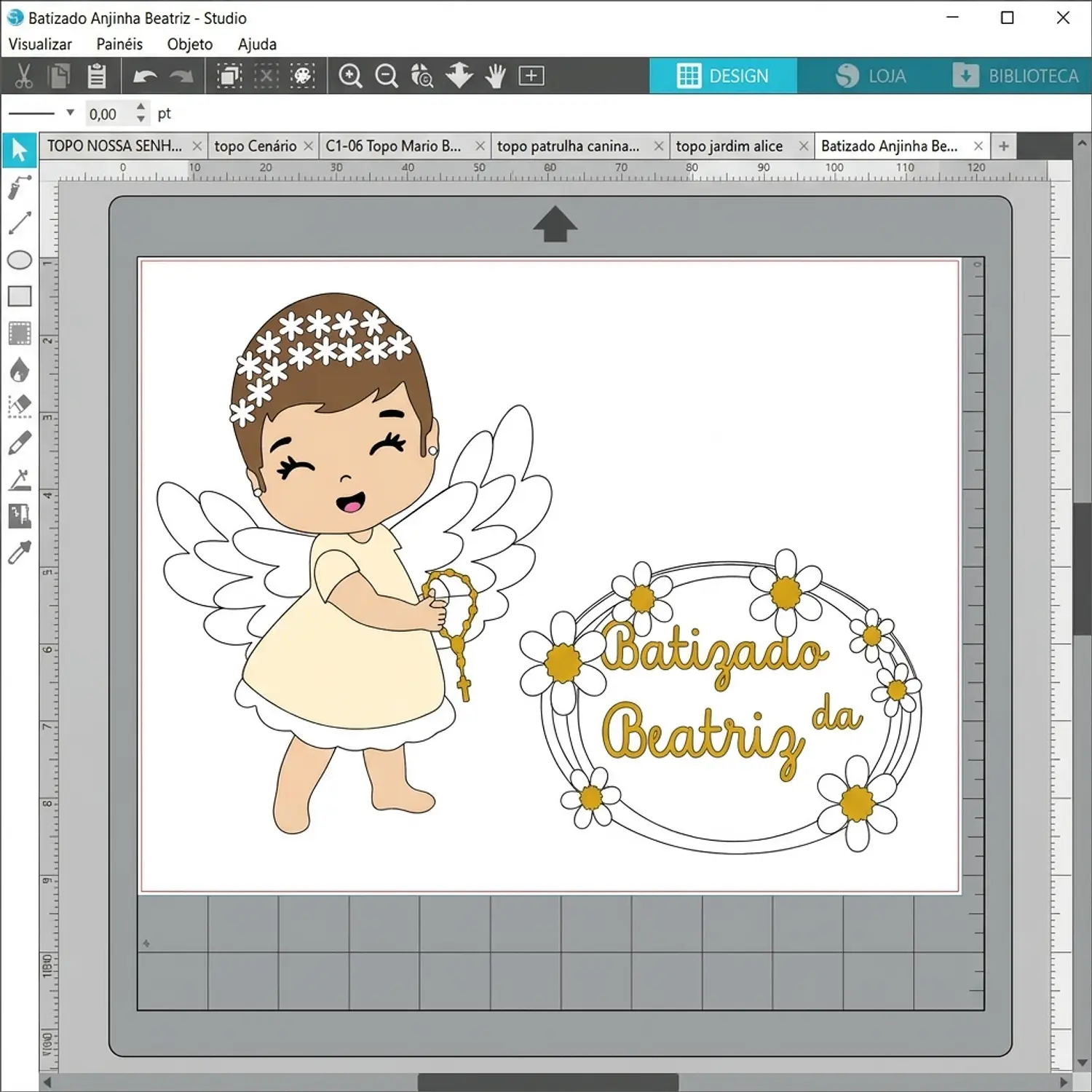This screenshot has width=1092, height=1092.
Task: Click the horizontal scrollbar thumb
Action: click(548, 1082)
